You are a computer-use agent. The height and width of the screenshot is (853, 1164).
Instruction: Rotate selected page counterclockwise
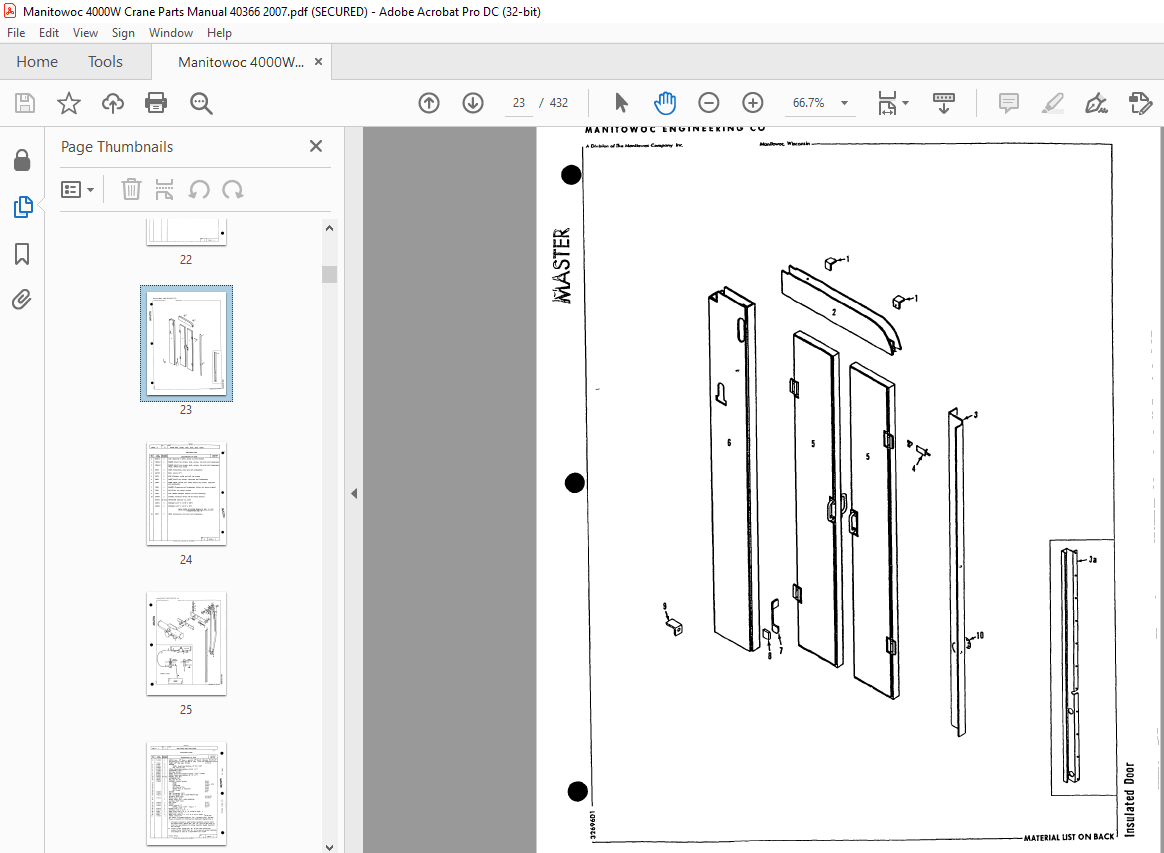click(x=199, y=189)
